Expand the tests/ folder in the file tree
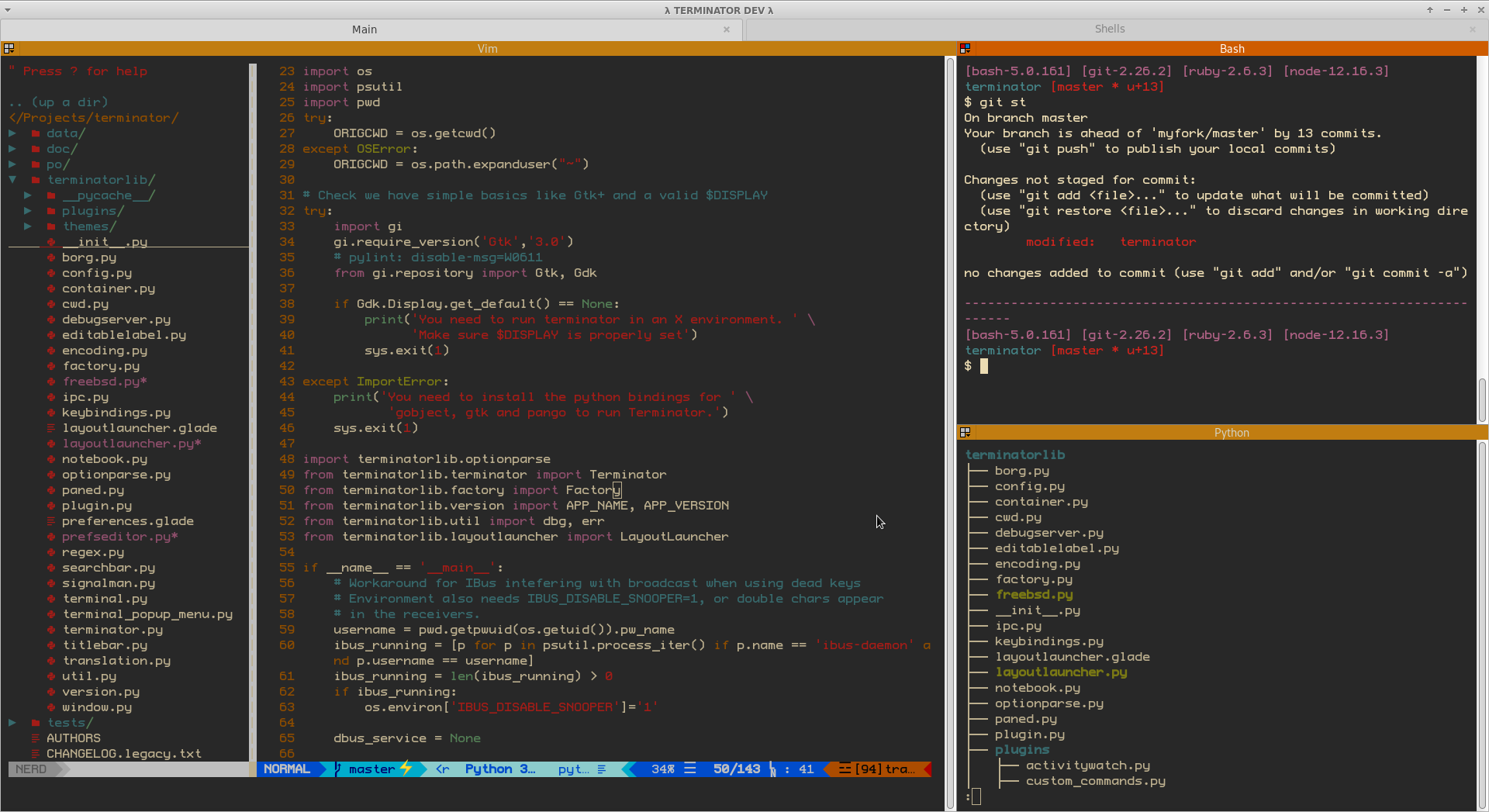This screenshot has height=812, width=1489. click(12, 722)
